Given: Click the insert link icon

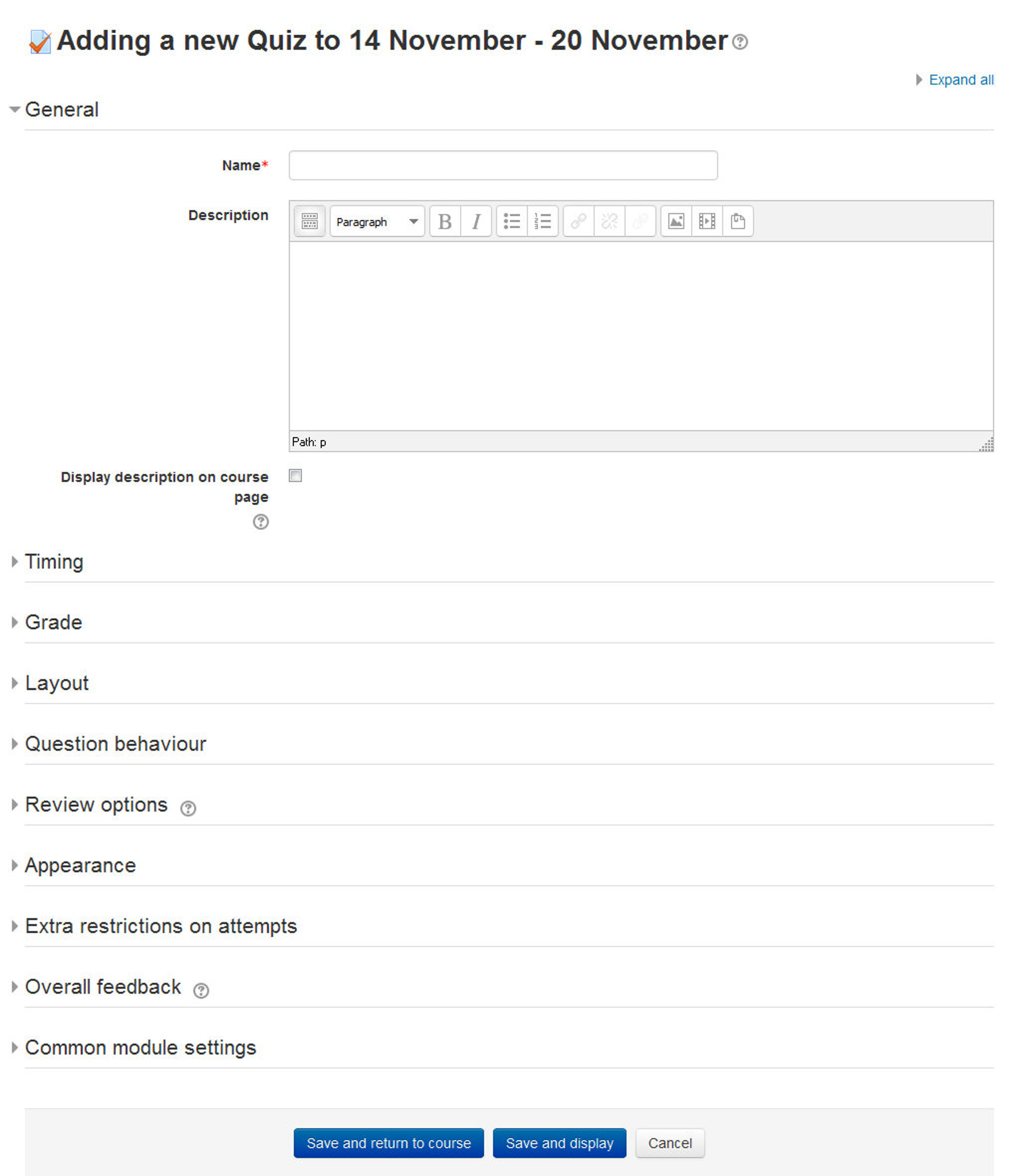Looking at the screenshot, I should (578, 221).
